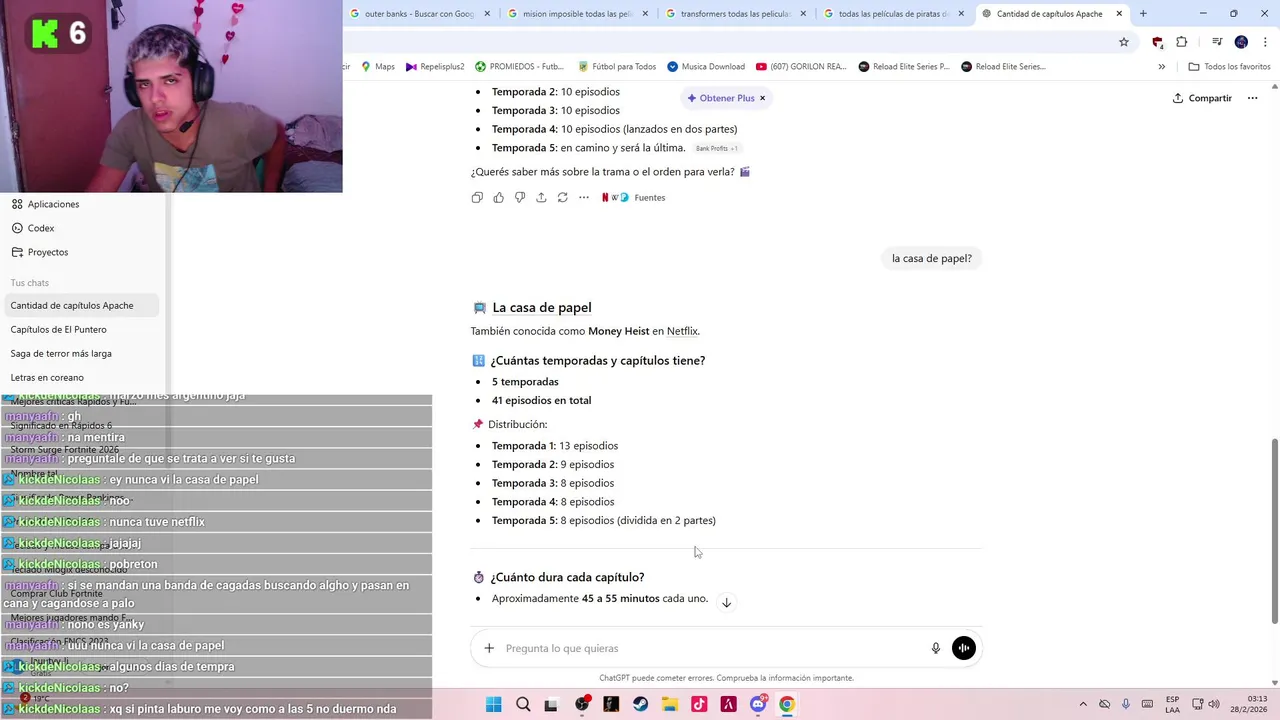Click Obtener Plus upgrade button
Screen dimensions: 1280x720
(721, 98)
